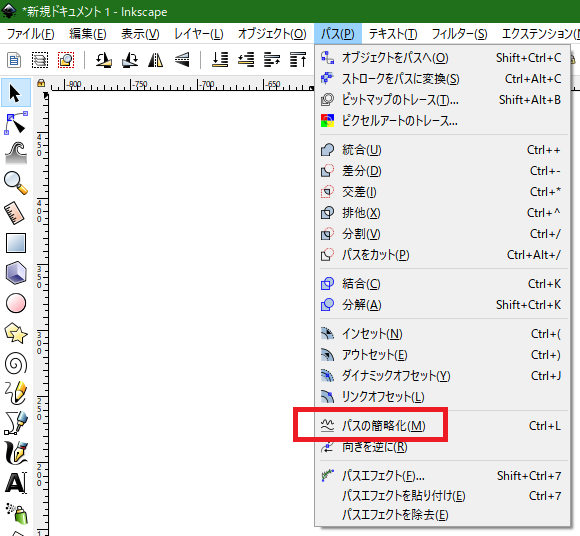Choose 交差(I) intersection
The image size is (580, 536).
(442, 192)
